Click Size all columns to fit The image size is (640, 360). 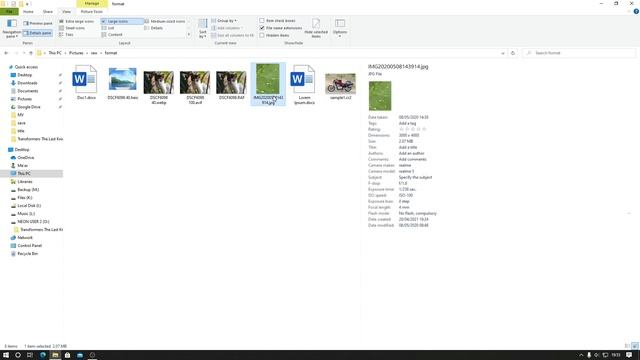(x=233, y=36)
